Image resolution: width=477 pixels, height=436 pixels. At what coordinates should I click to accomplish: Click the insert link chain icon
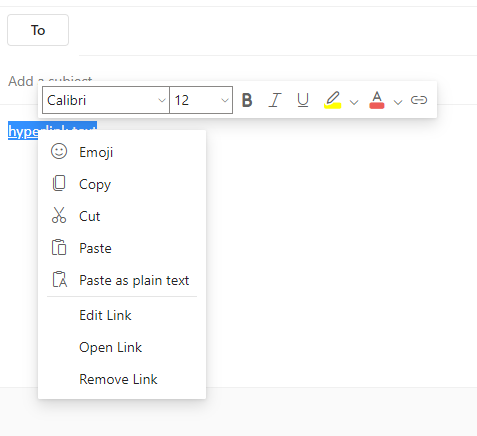(x=419, y=100)
